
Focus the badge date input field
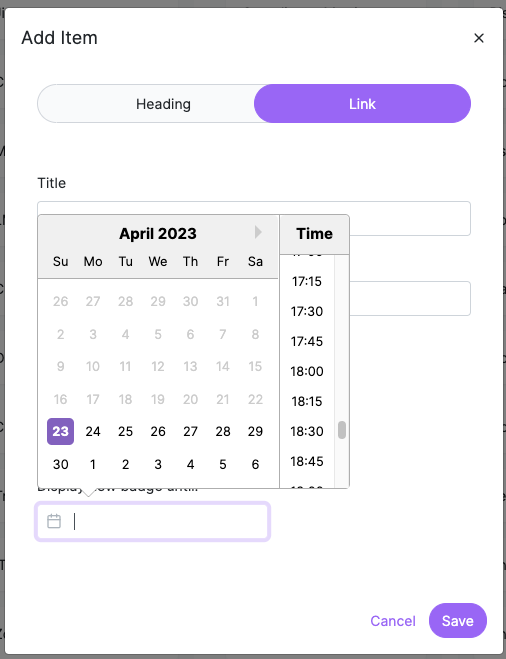(x=152, y=521)
